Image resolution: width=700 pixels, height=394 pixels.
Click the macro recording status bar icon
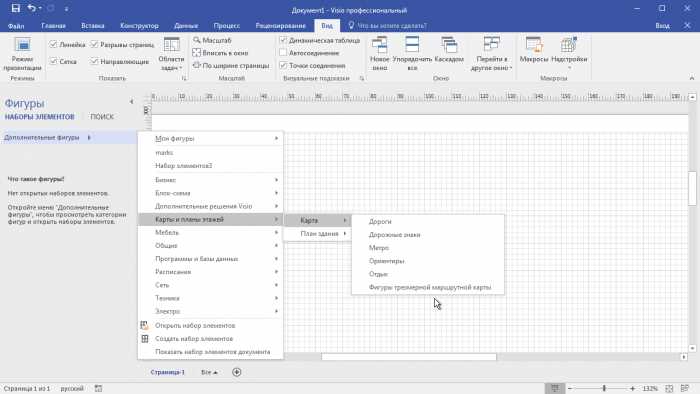coord(98,389)
